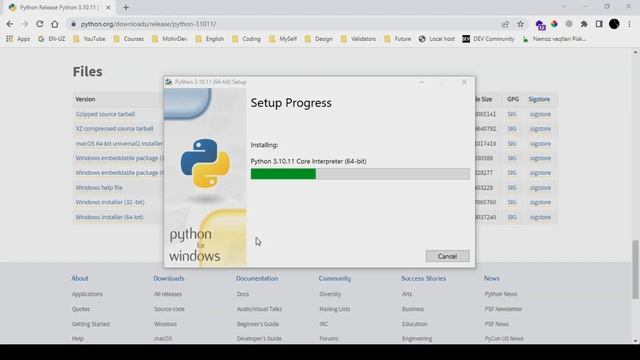Open the extensions puzzle icon
Viewport: 640px width, 360px height.
point(584,24)
